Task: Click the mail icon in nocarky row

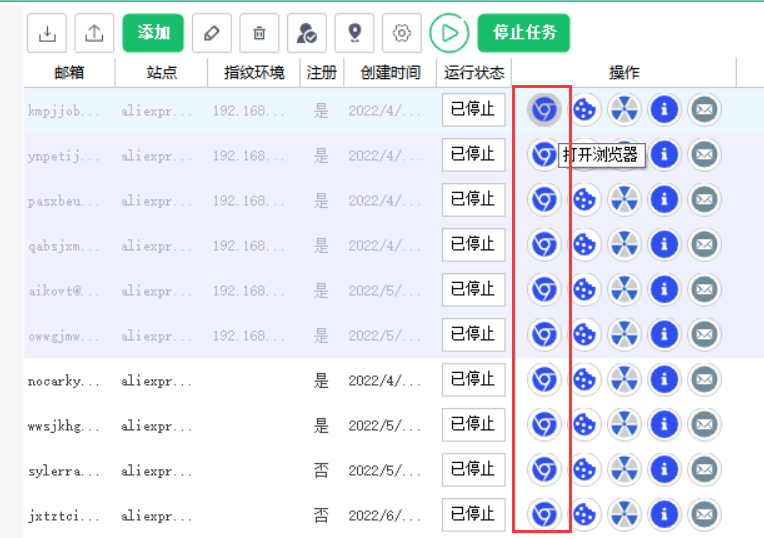Action: tap(704, 379)
